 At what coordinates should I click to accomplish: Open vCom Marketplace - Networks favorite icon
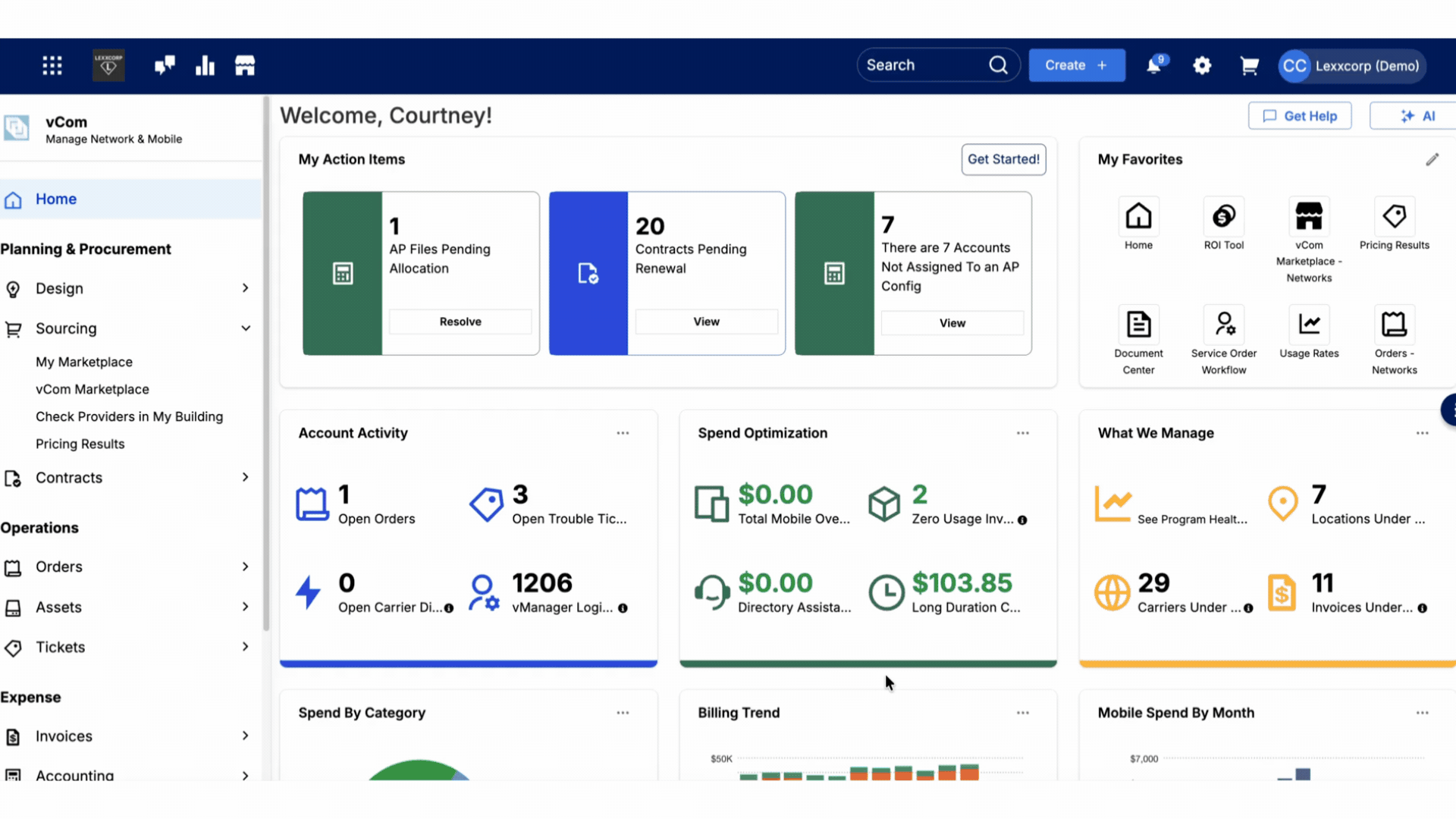pos(1309,216)
